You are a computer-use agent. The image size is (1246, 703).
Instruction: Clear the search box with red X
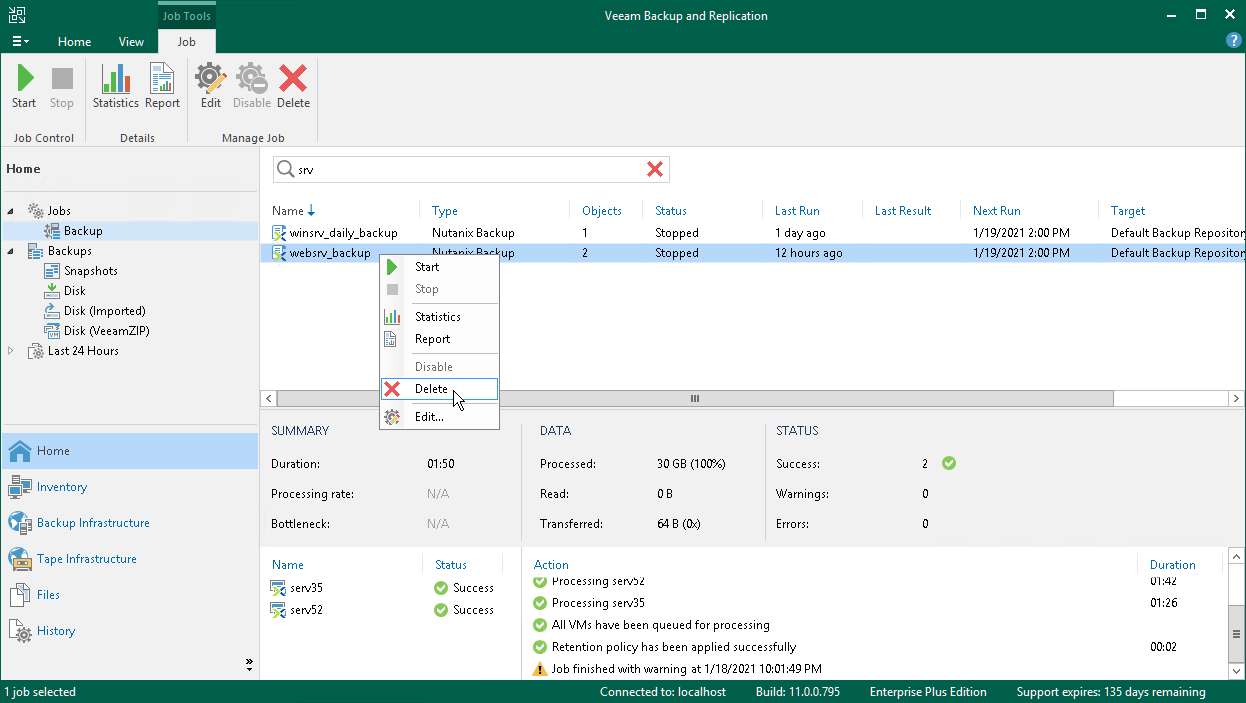[x=655, y=170]
